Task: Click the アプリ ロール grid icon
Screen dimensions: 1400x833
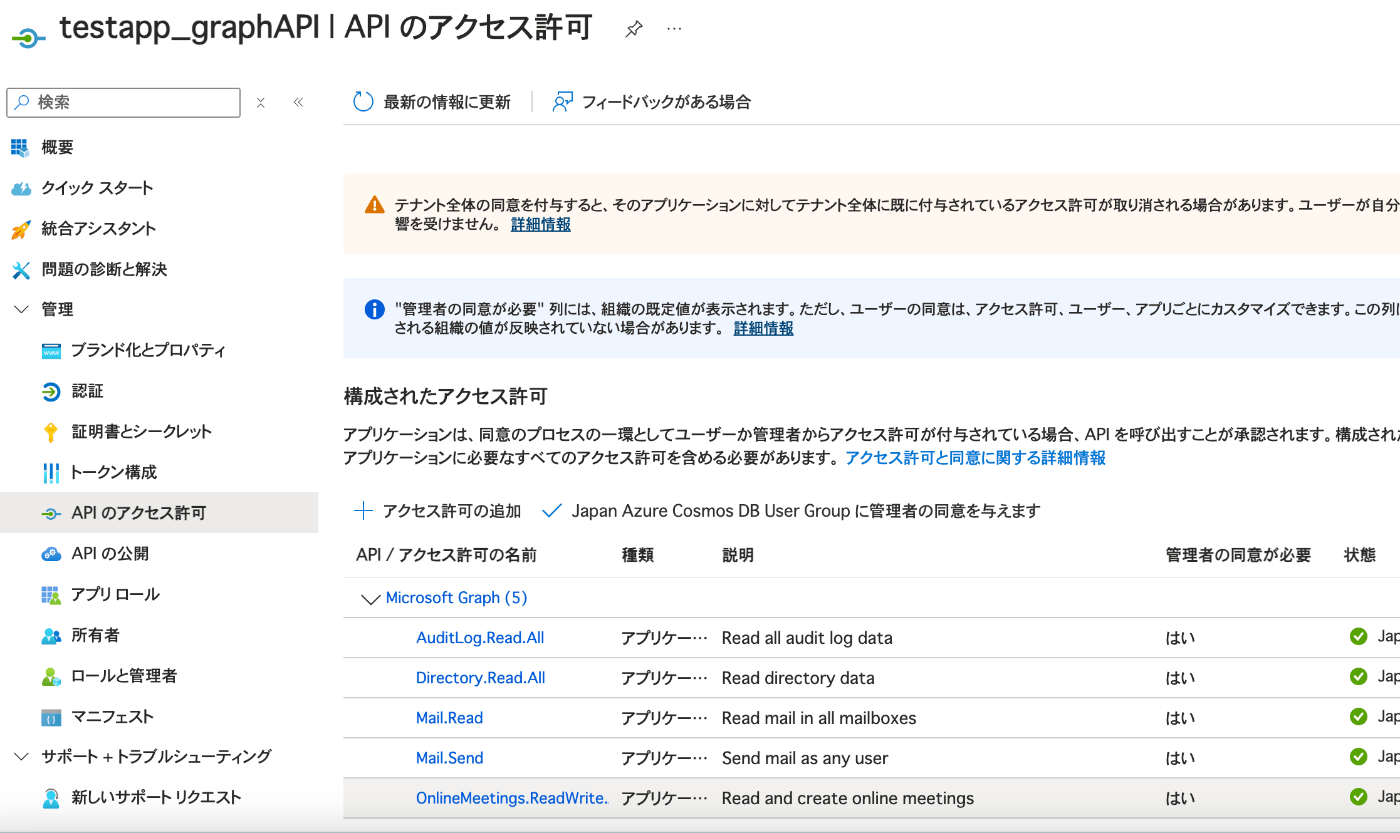Action: coord(51,595)
